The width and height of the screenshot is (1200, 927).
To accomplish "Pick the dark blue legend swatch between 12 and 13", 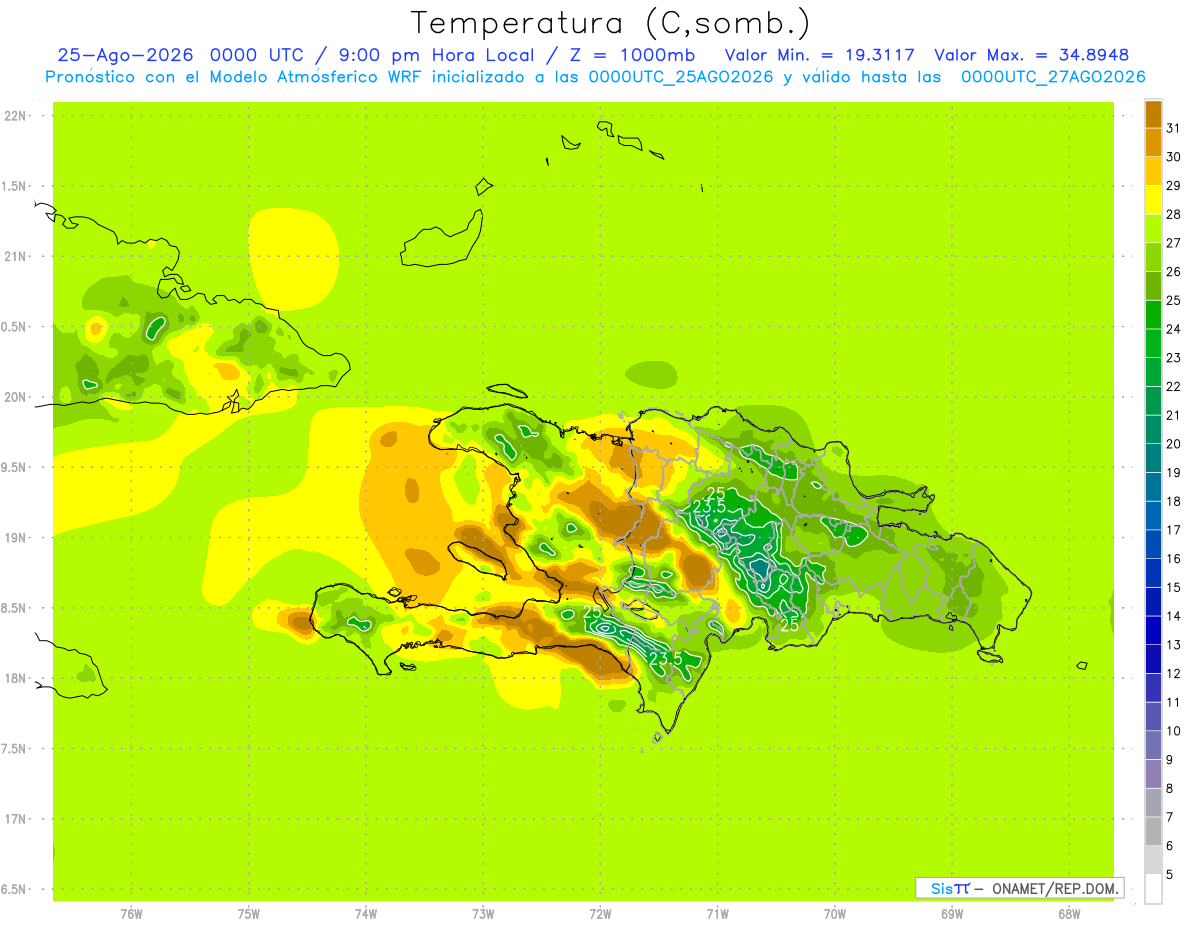I will coord(1153,660).
